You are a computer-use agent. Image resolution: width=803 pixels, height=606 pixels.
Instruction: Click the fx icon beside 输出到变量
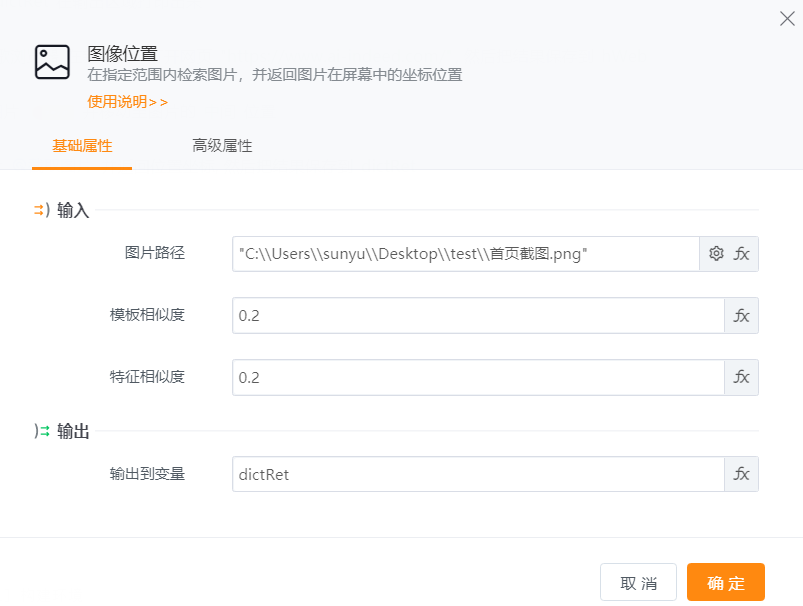coord(742,475)
